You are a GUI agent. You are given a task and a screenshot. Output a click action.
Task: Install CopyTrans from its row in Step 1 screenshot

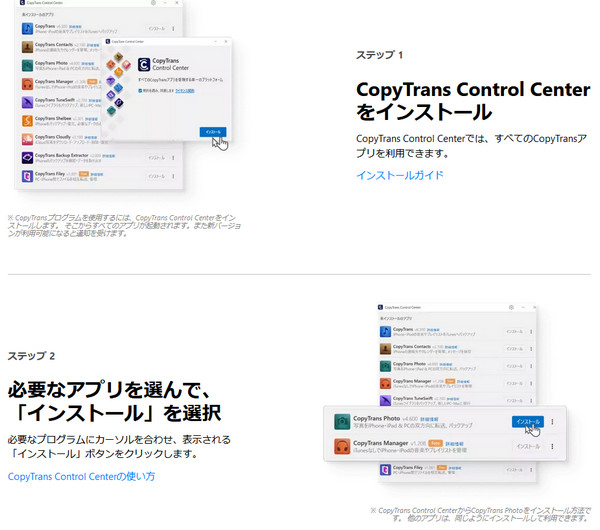(x=157, y=29)
